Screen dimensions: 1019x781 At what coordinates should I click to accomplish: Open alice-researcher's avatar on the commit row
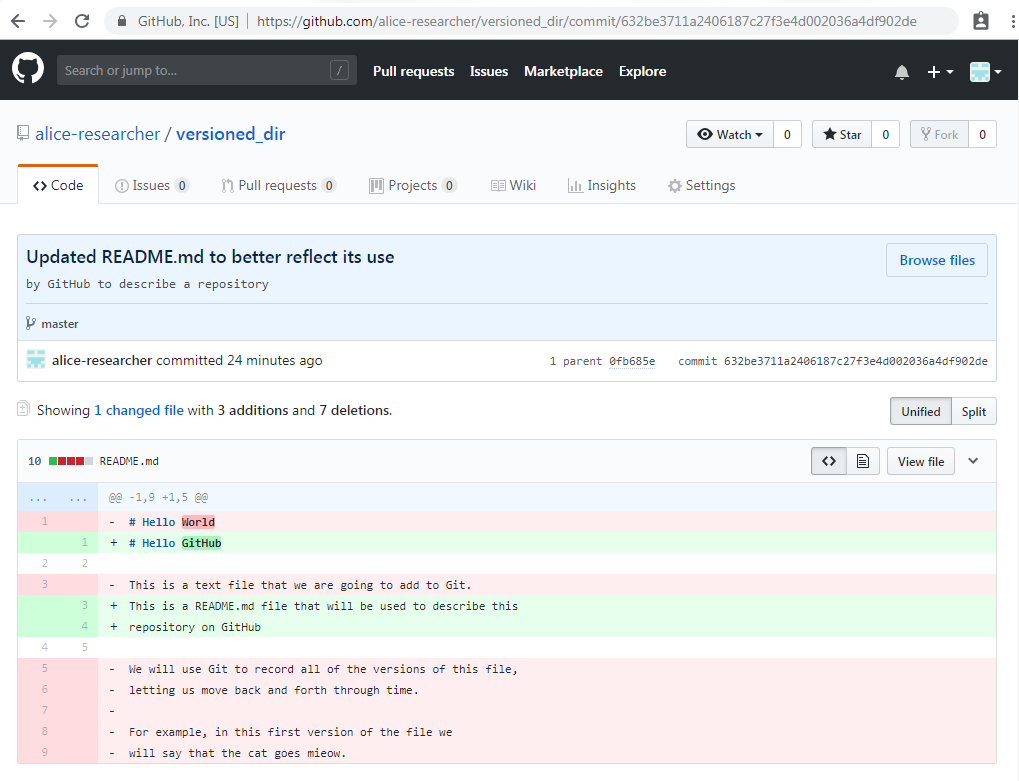[x=36, y=359]
